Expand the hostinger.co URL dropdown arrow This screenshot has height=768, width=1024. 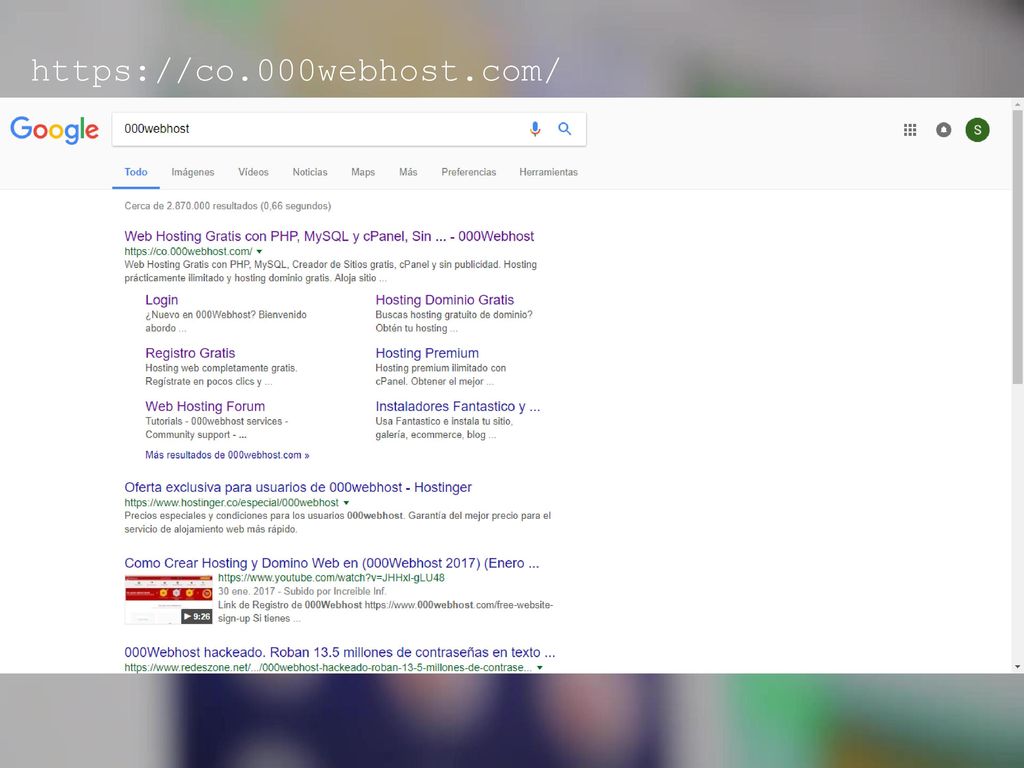[346, 503]
